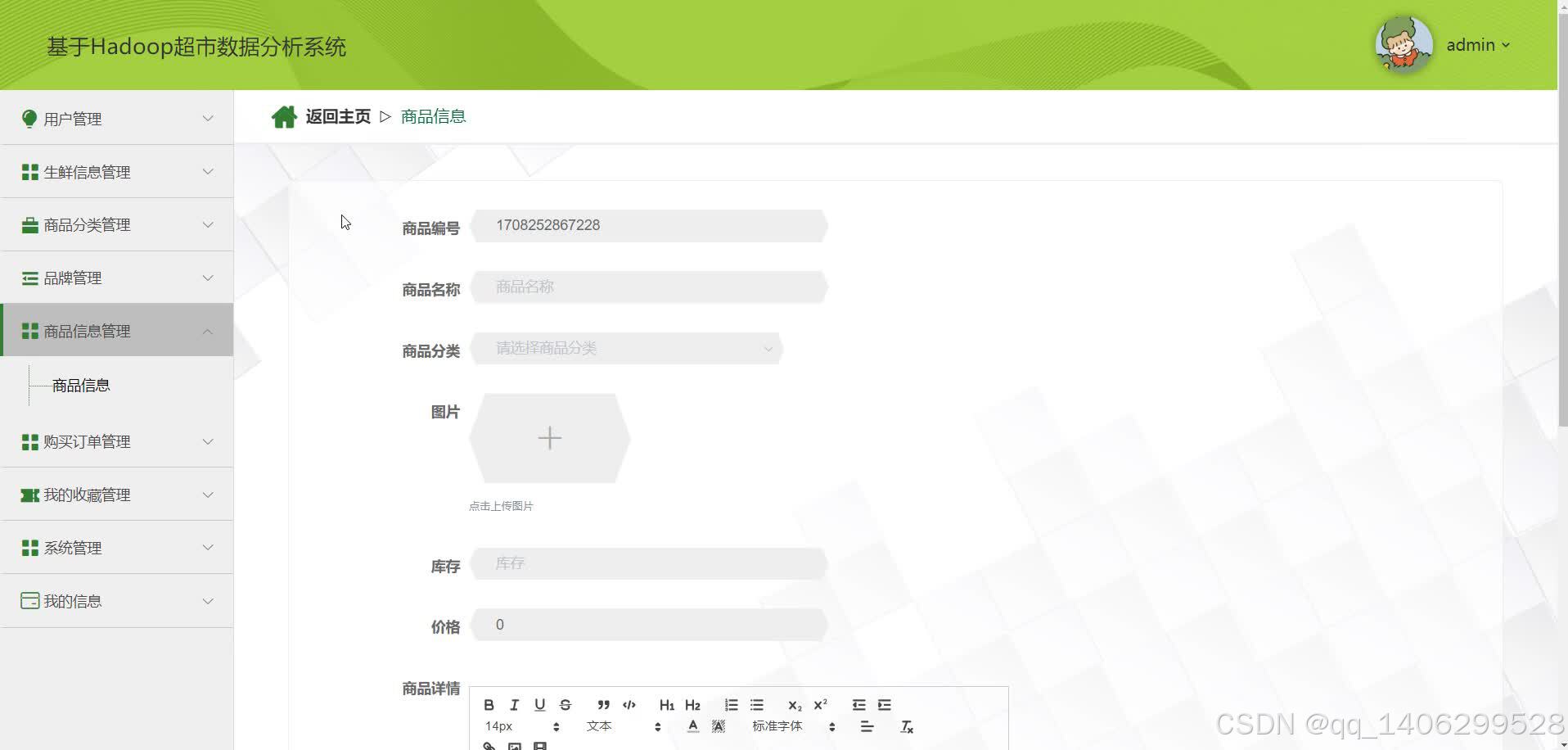
Task: Open the 请选择商品分类 dropdown
Action: click(x=627, y=349)
